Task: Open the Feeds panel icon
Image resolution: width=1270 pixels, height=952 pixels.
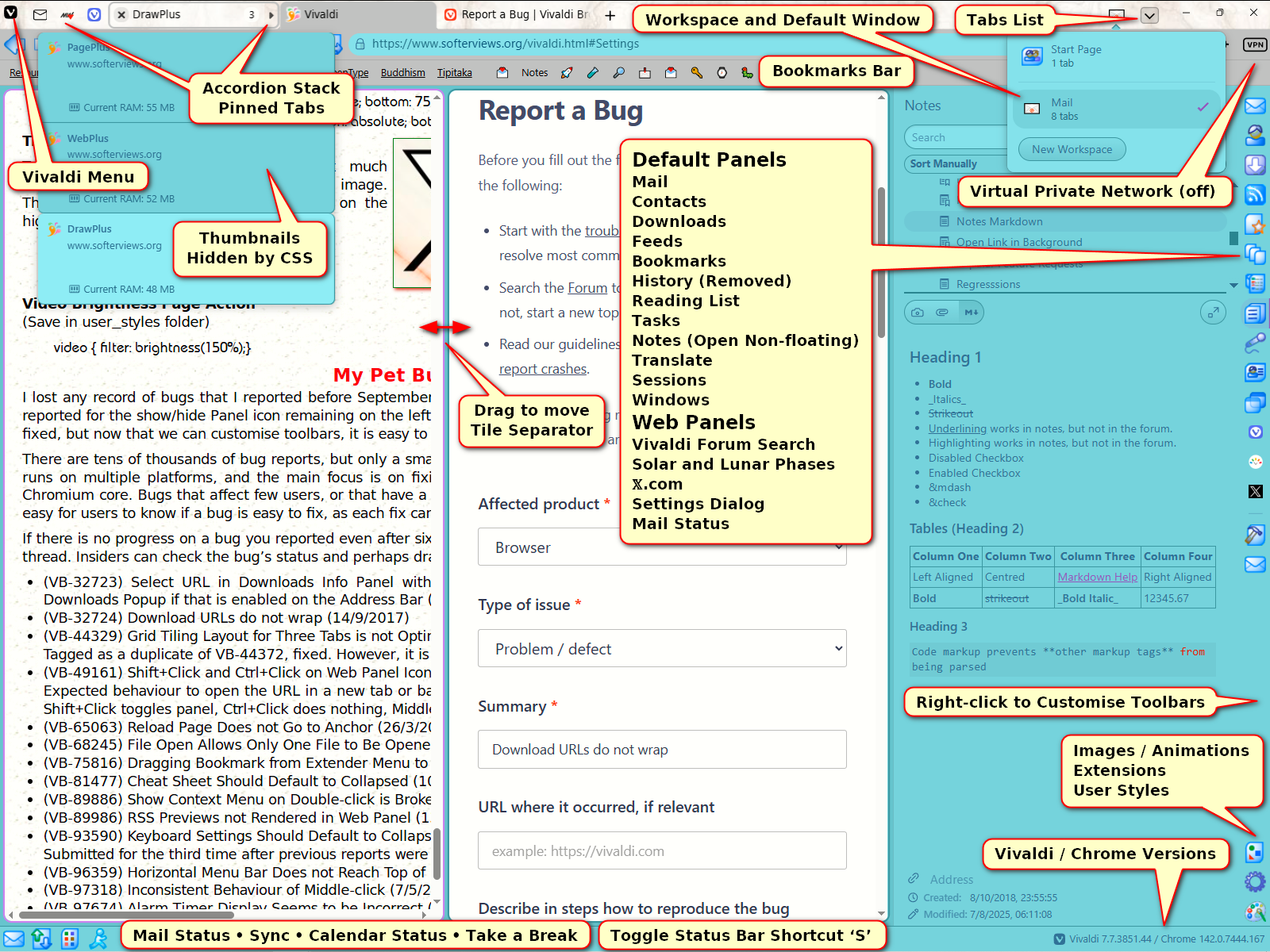Action: click(1255, 194)
